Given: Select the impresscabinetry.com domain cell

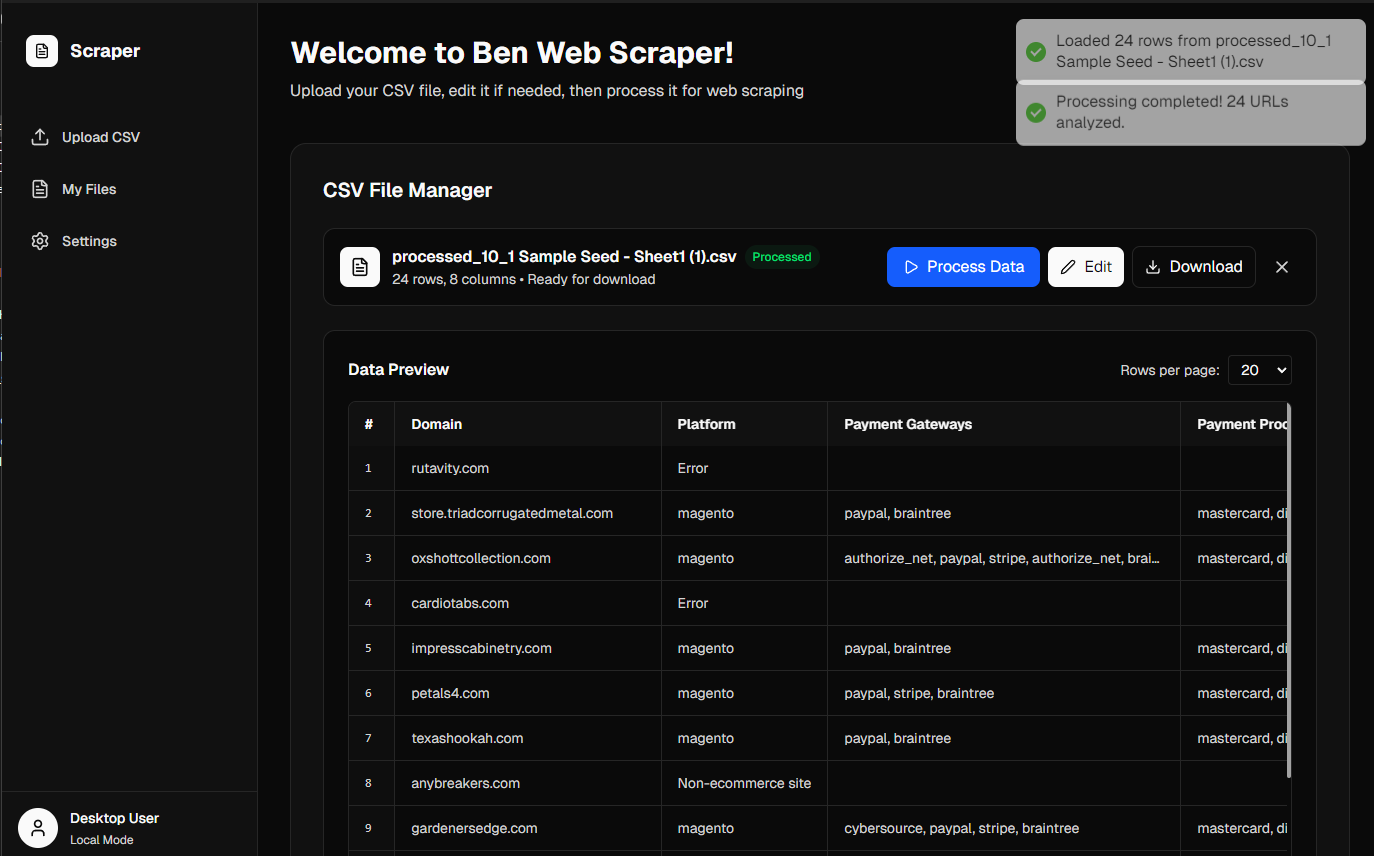Looking at the screenshot, I should tap(528, 648).
